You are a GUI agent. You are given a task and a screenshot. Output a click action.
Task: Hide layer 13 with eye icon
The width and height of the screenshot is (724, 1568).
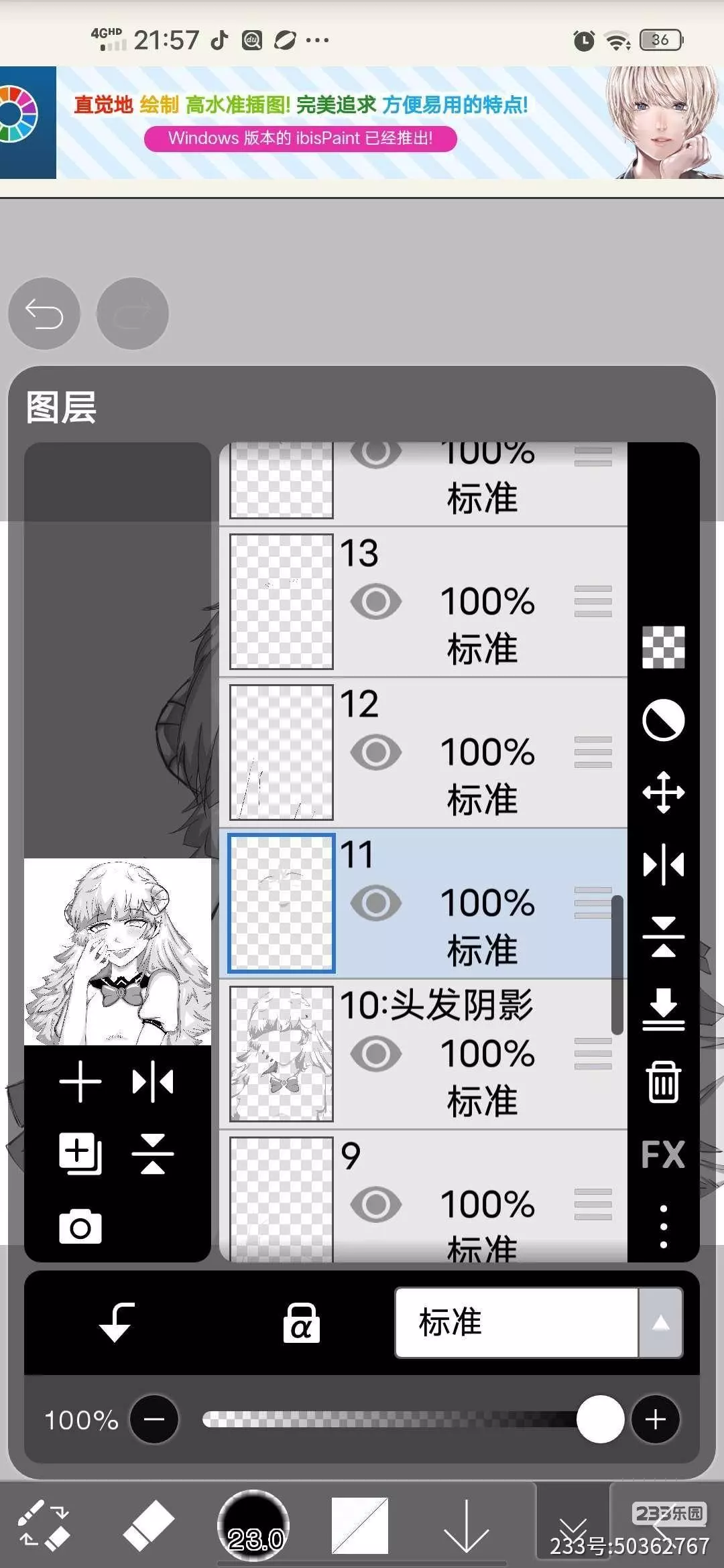(x=376, y=601)
